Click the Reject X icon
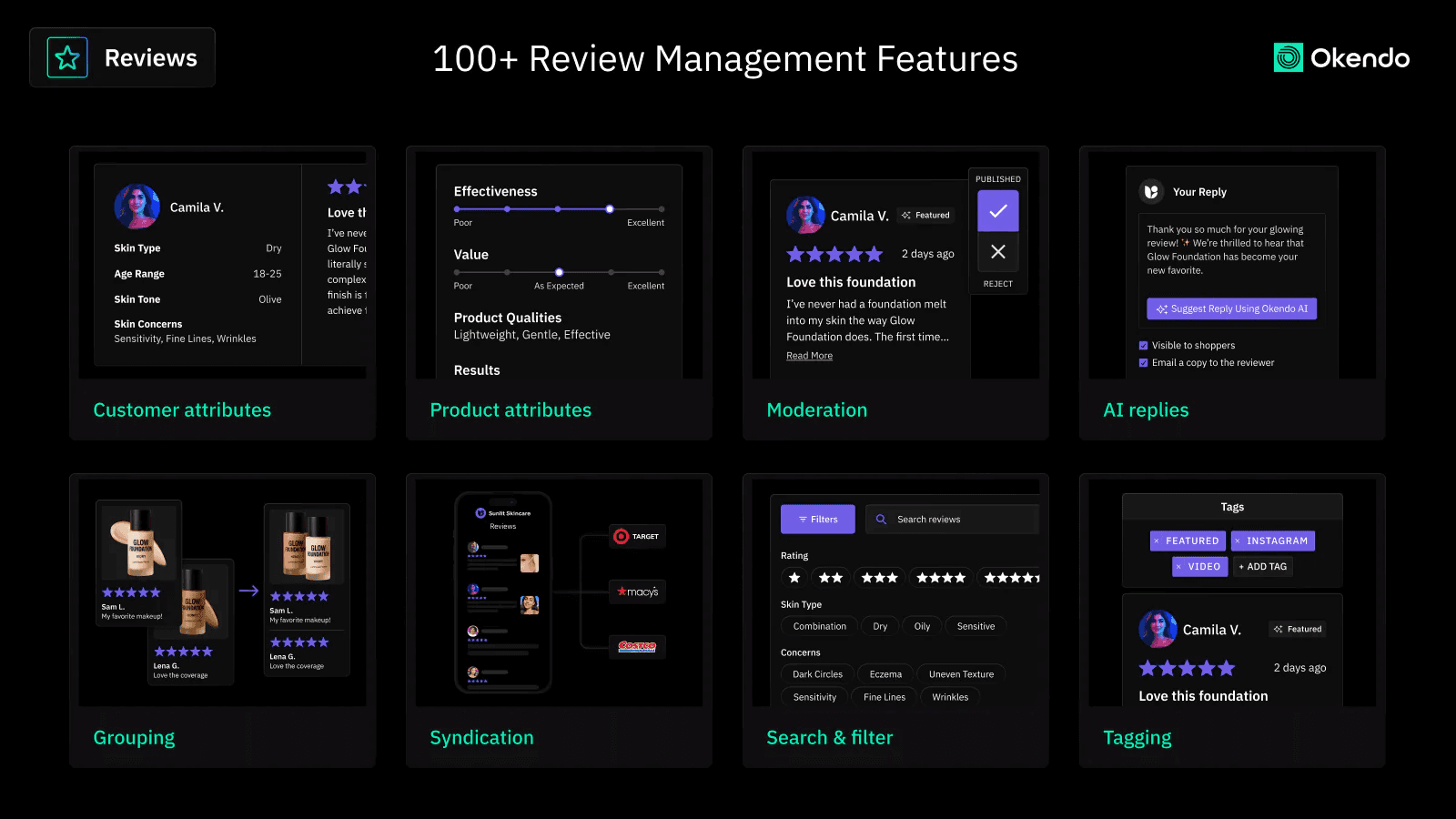This screenshot has width=1456, height=819. (998, 252)
